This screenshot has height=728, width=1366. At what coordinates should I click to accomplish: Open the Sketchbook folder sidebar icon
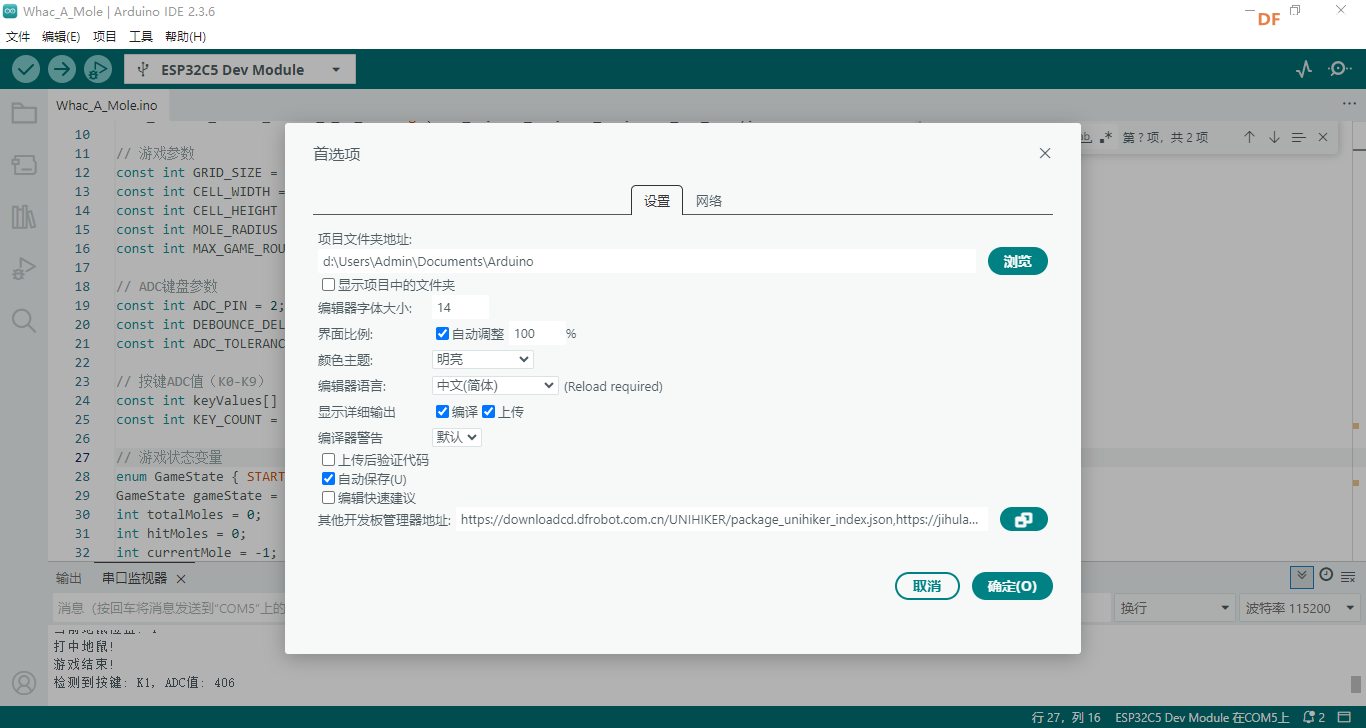(x=24, y=113)
